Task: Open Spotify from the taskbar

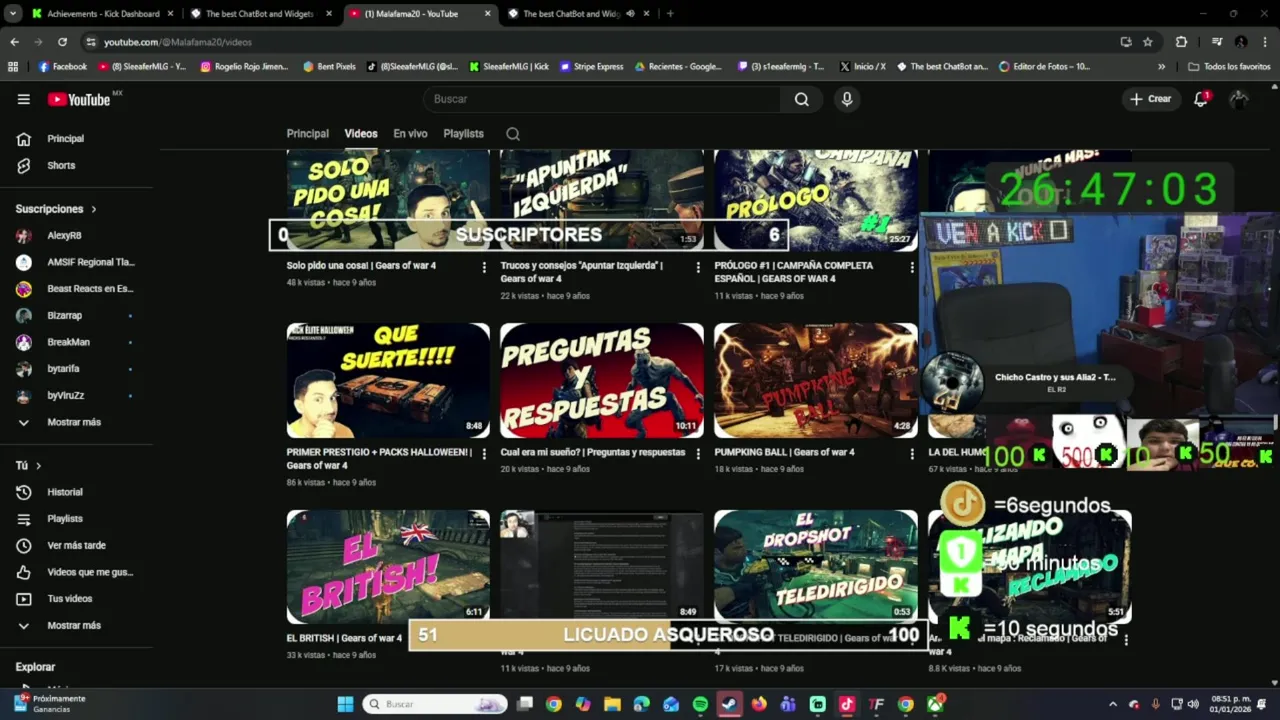Action: [700, 704]
